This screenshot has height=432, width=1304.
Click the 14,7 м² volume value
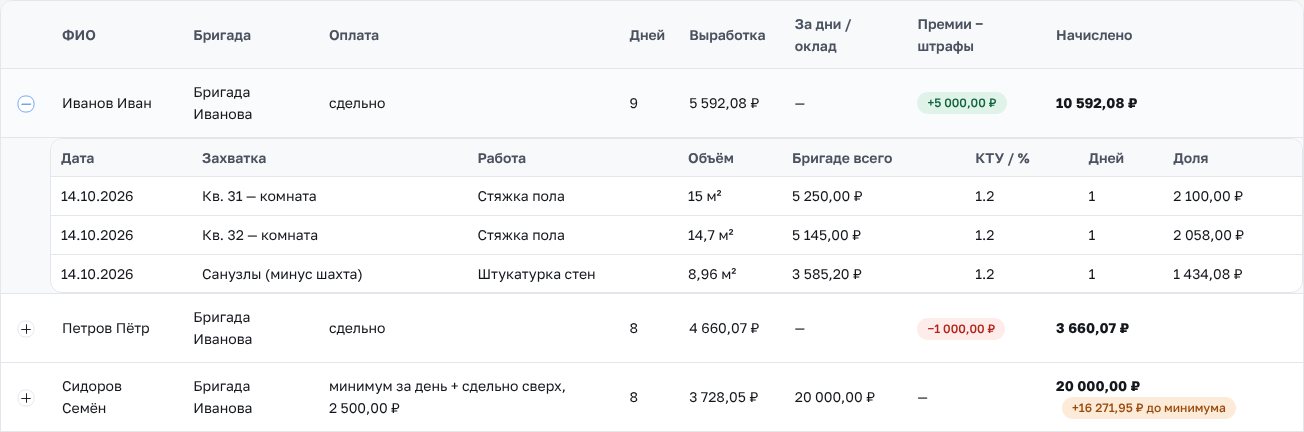[x=711, y=235]
